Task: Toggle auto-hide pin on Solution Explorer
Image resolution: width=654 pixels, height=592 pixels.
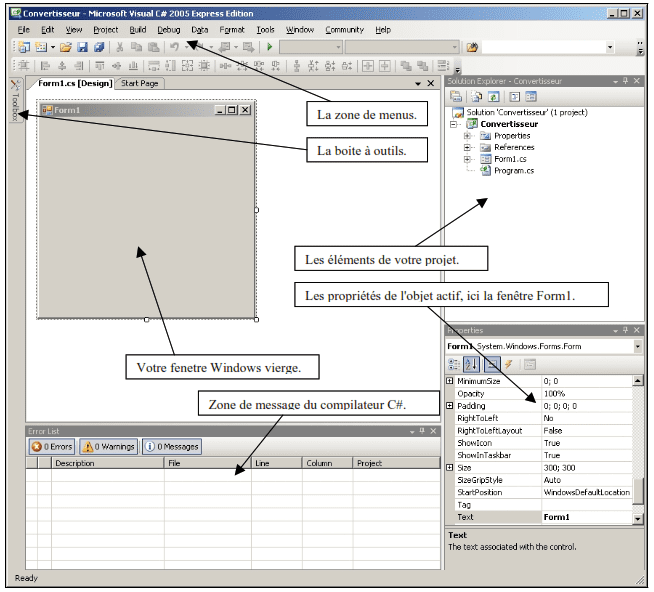Action: tap(625, 81)
